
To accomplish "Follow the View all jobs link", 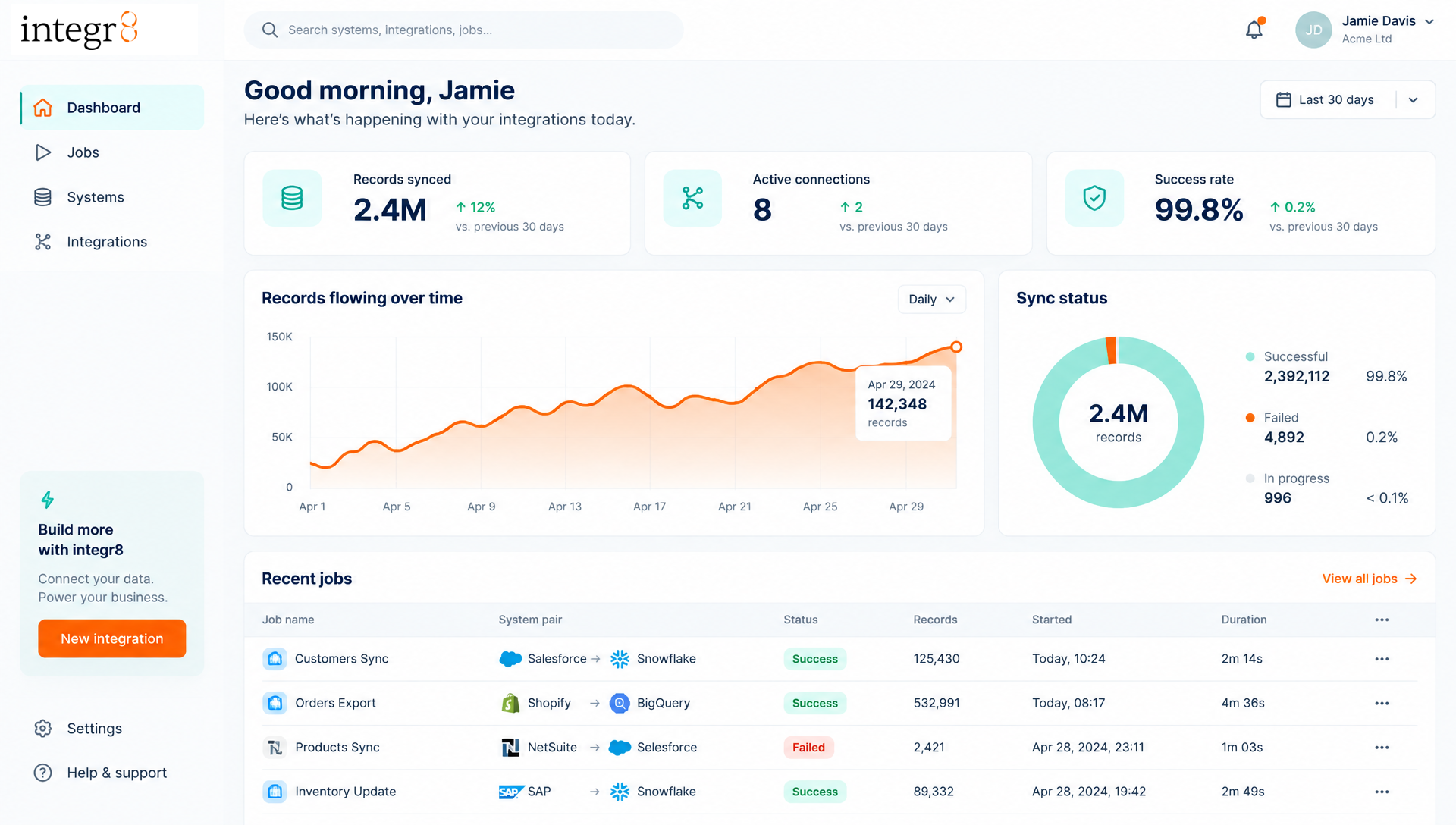I will [x=1370, y=579].
